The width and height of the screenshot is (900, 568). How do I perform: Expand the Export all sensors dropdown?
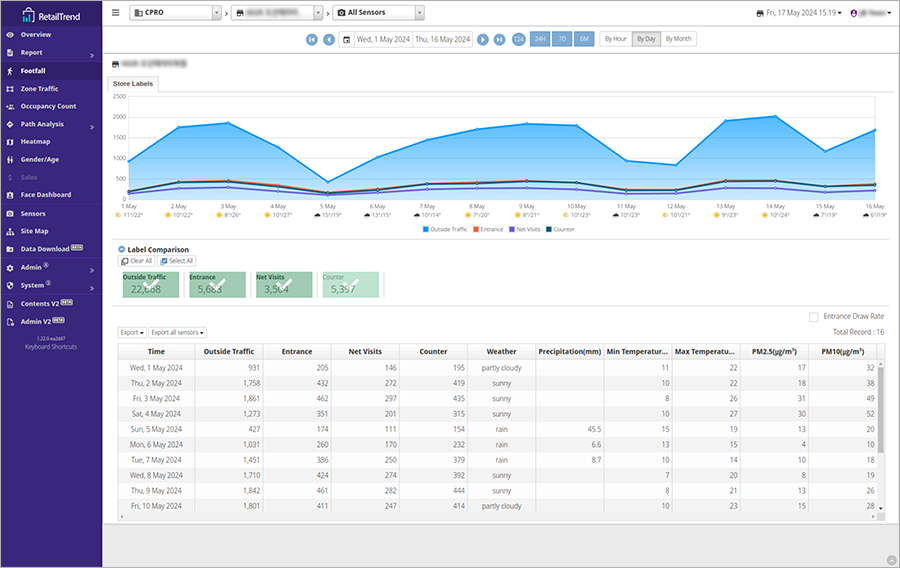coord(178,332)
